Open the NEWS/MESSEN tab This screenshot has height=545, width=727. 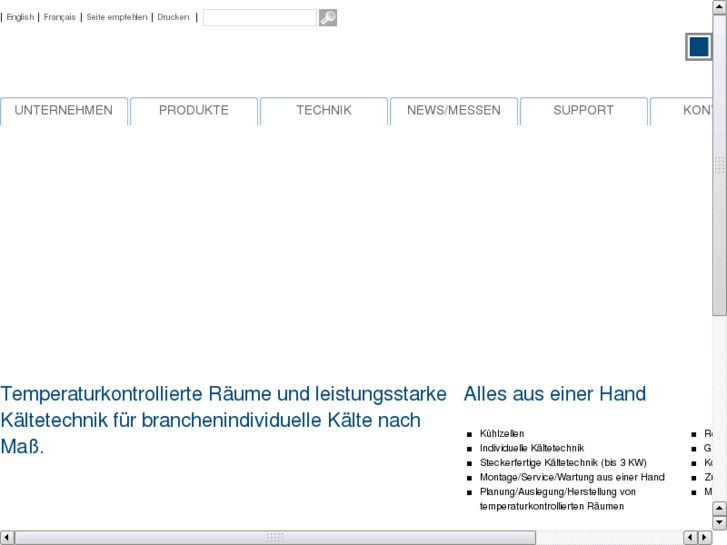pyautogui.click(x=454, y=111)
